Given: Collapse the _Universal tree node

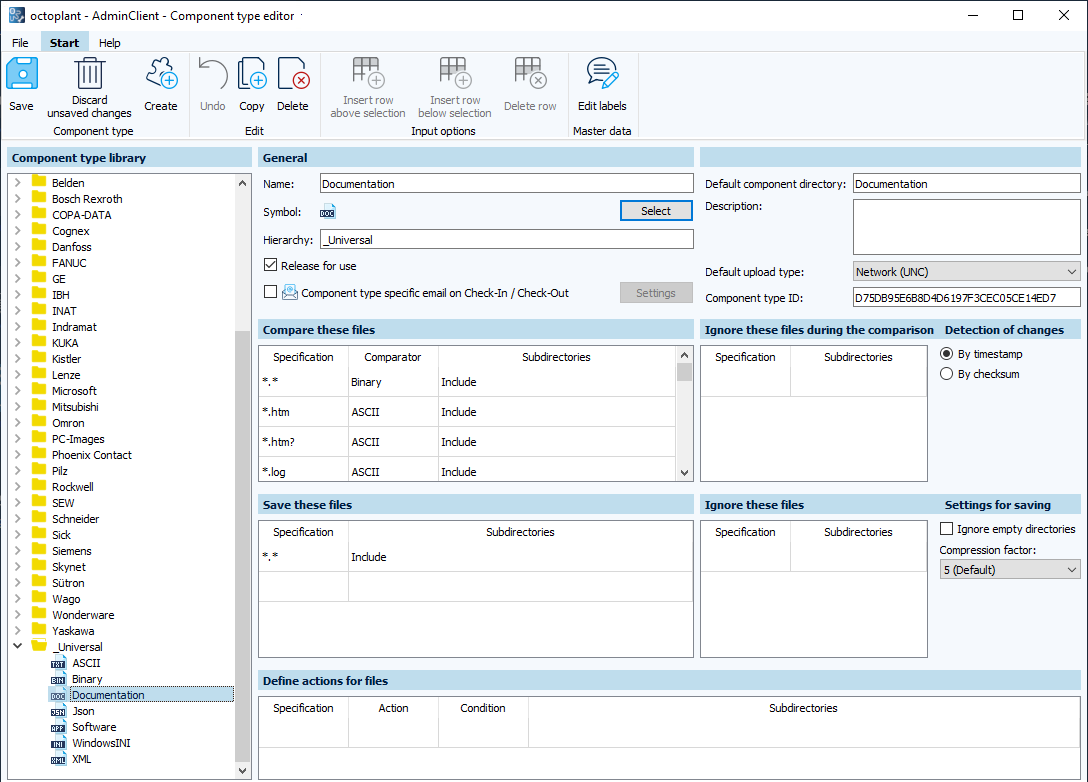Looking at the screenshot, I should [18, 646].
